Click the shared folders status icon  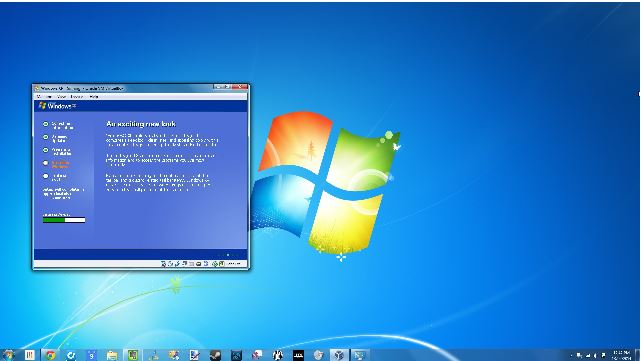[192, 264]
